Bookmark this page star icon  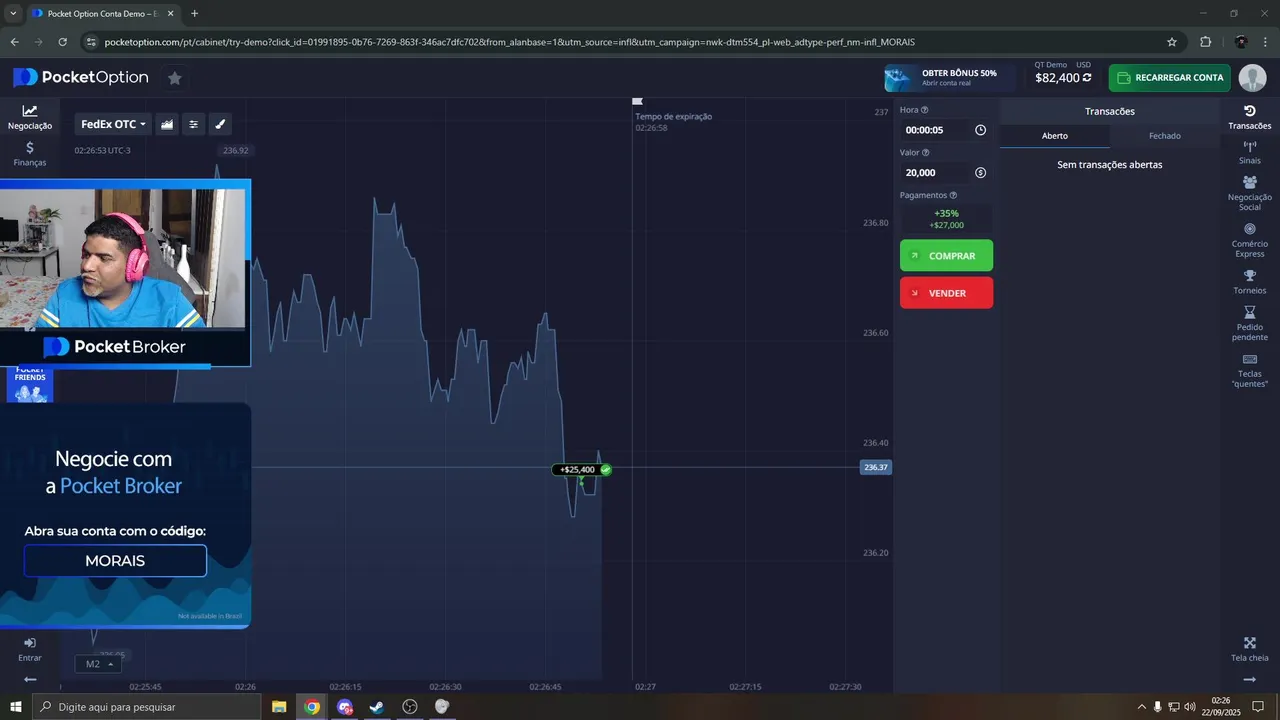1172,42
